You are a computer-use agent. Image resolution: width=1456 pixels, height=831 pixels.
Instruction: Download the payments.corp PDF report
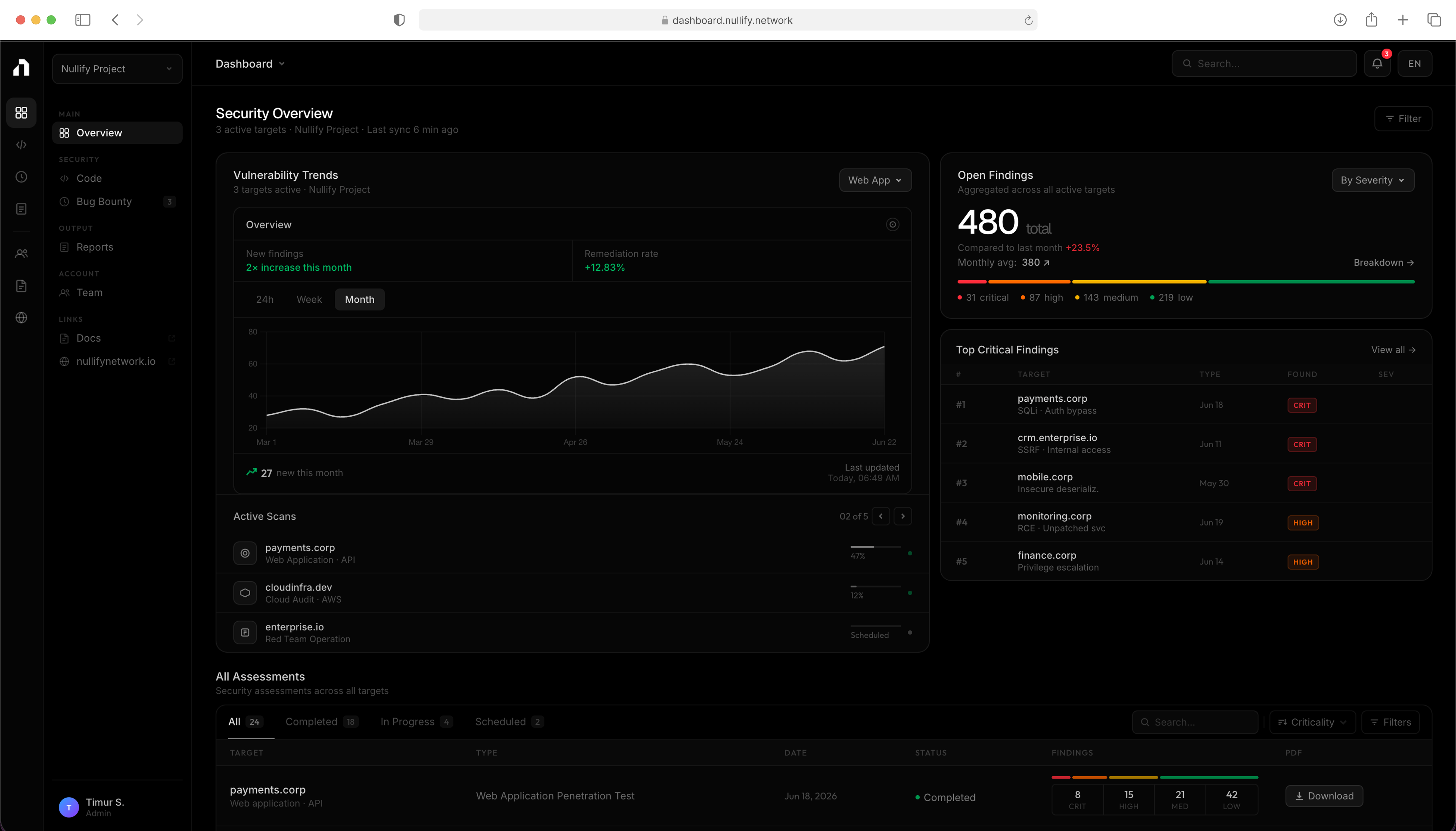1324,796
